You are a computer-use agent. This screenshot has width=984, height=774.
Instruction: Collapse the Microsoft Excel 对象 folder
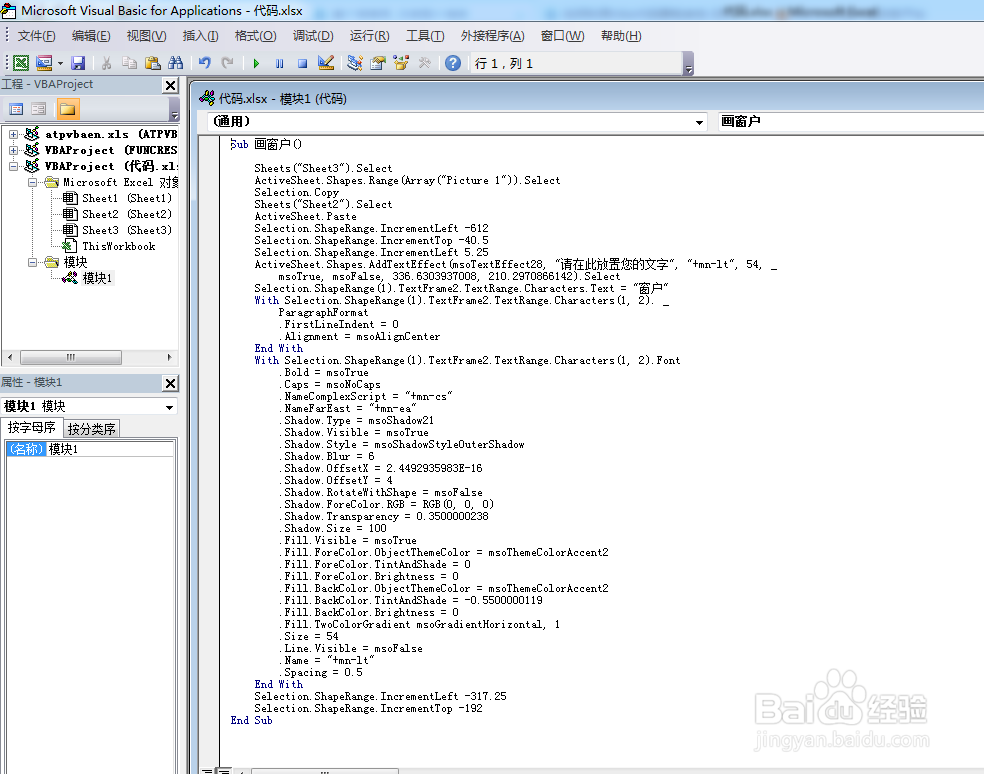[x=33, y=183]
